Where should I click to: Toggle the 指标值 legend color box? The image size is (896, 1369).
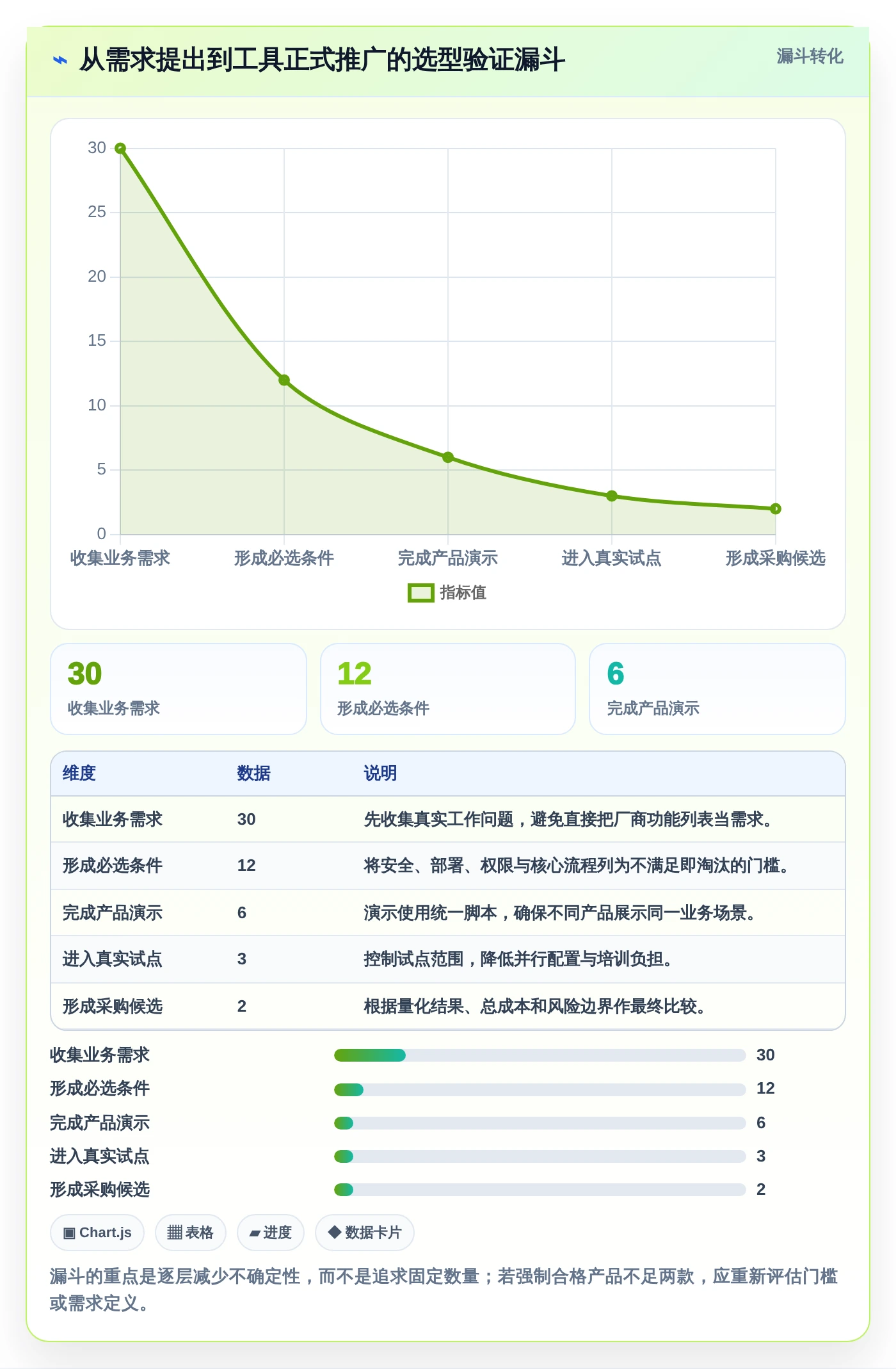420,593
